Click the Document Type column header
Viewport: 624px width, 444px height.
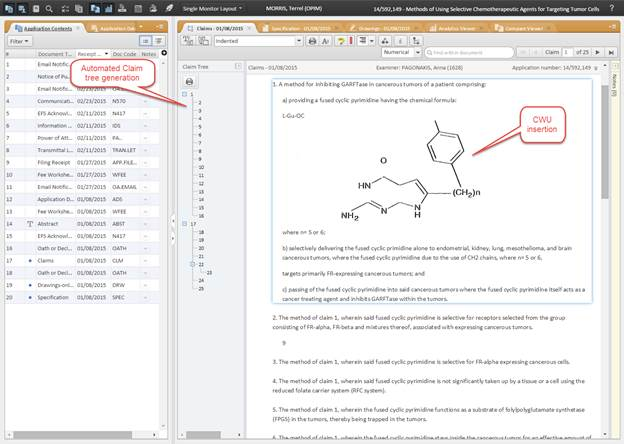(x=55, y=54)
